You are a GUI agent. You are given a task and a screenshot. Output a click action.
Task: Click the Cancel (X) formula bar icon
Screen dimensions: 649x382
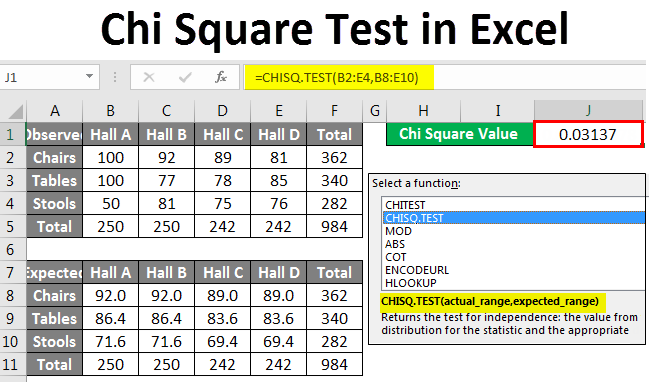coord(149,77)
